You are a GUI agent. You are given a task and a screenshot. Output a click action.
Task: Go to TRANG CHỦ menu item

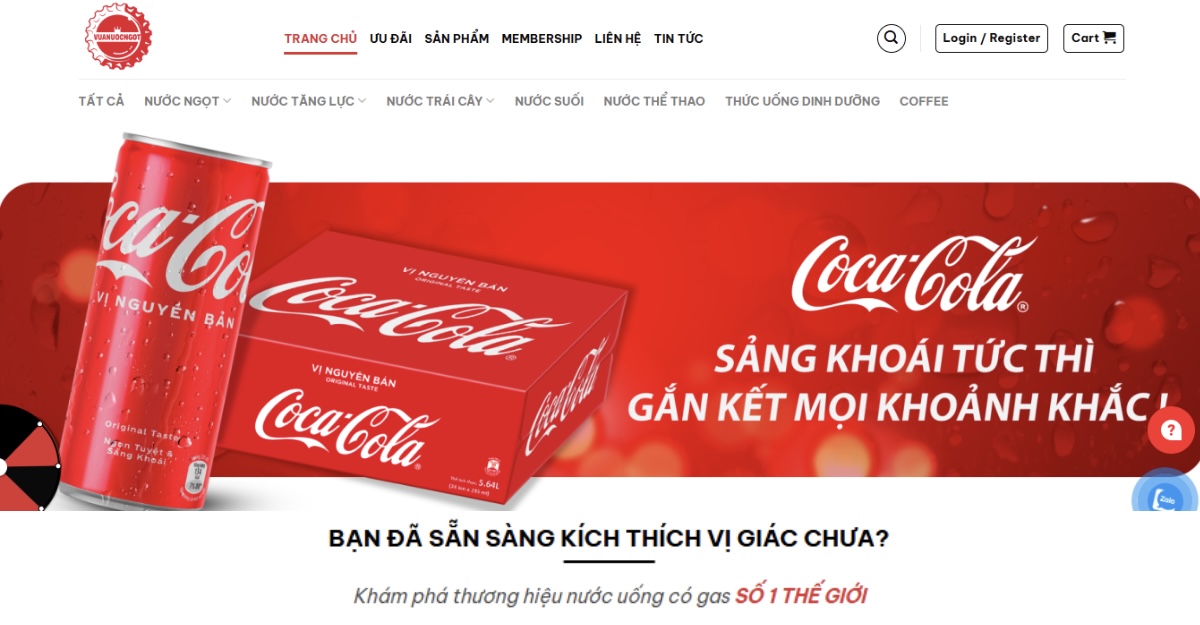(x=320, y=38)
